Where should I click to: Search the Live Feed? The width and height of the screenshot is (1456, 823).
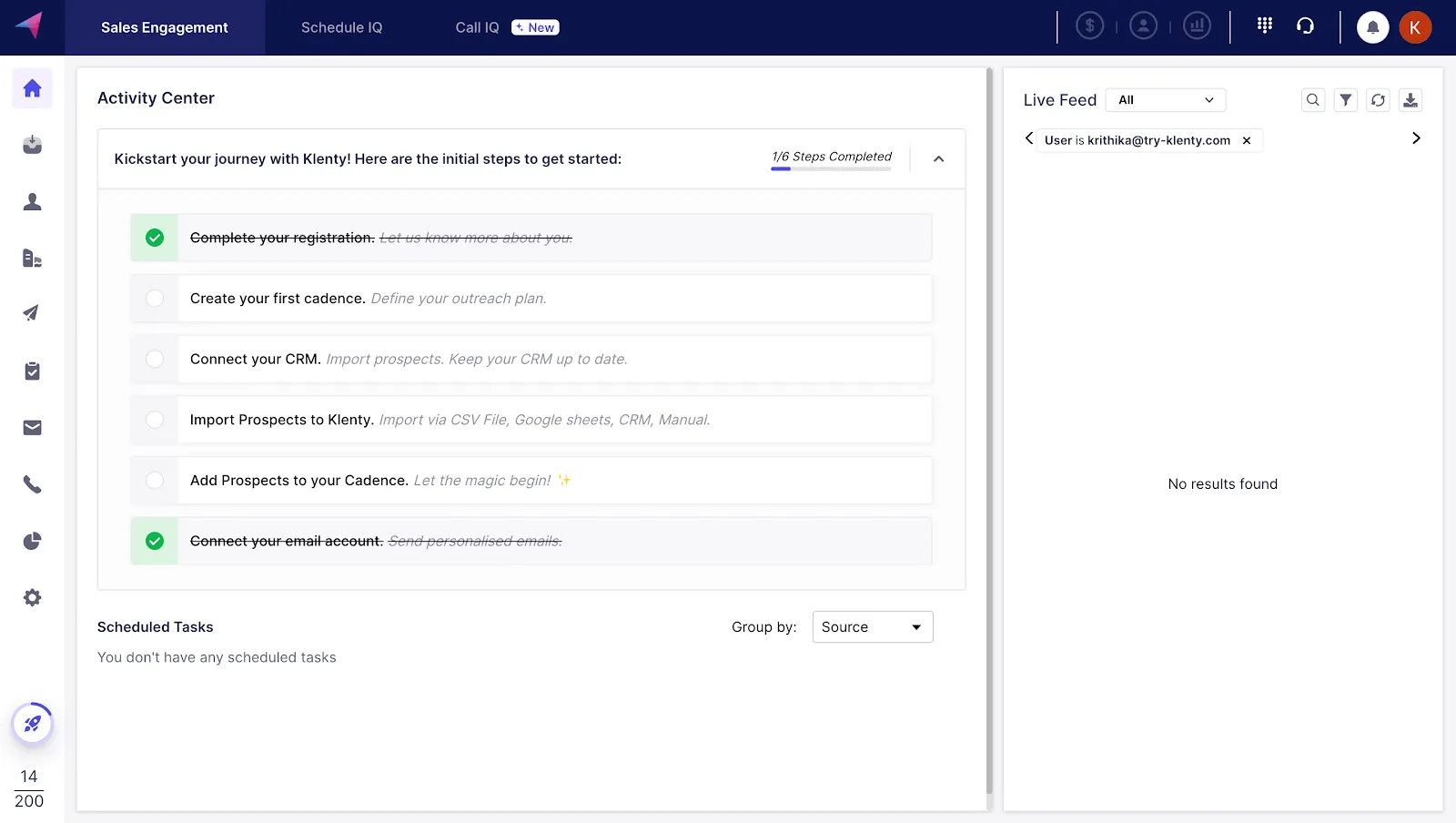tap(1312, 100)
